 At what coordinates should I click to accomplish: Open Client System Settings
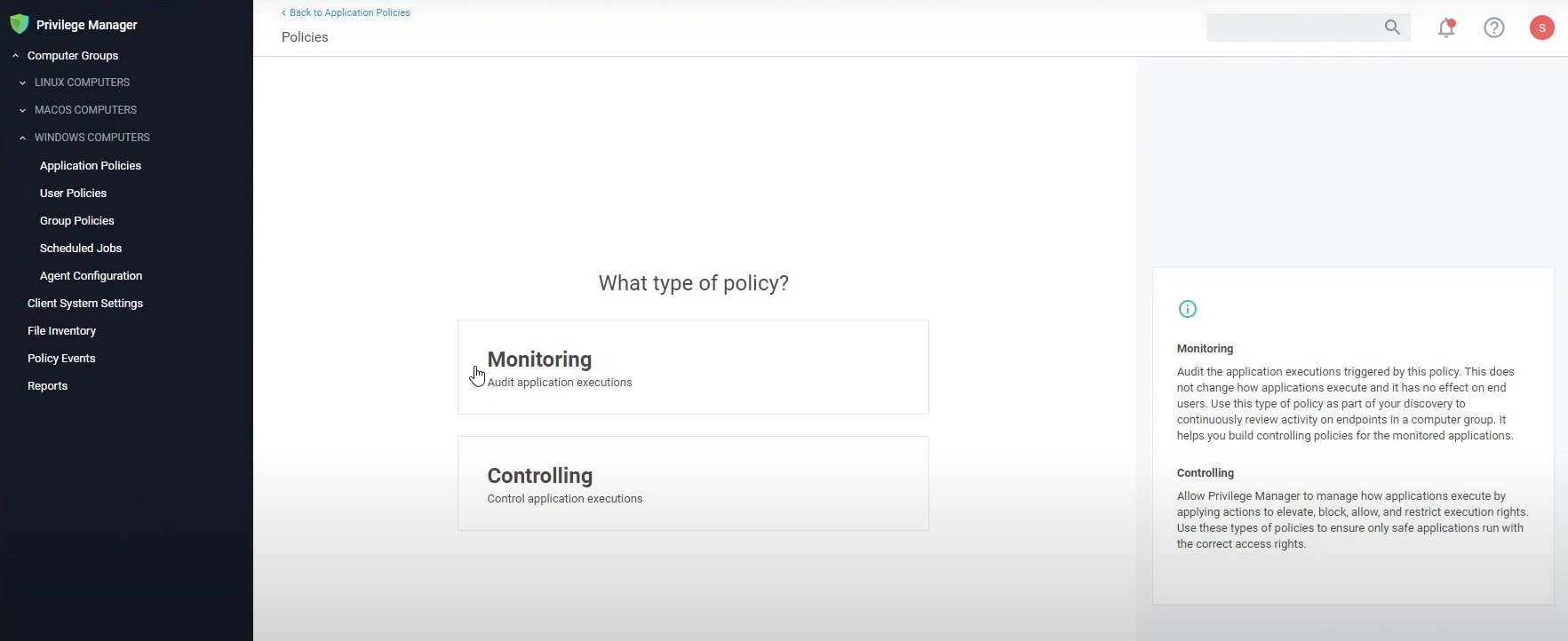point(85,303)
